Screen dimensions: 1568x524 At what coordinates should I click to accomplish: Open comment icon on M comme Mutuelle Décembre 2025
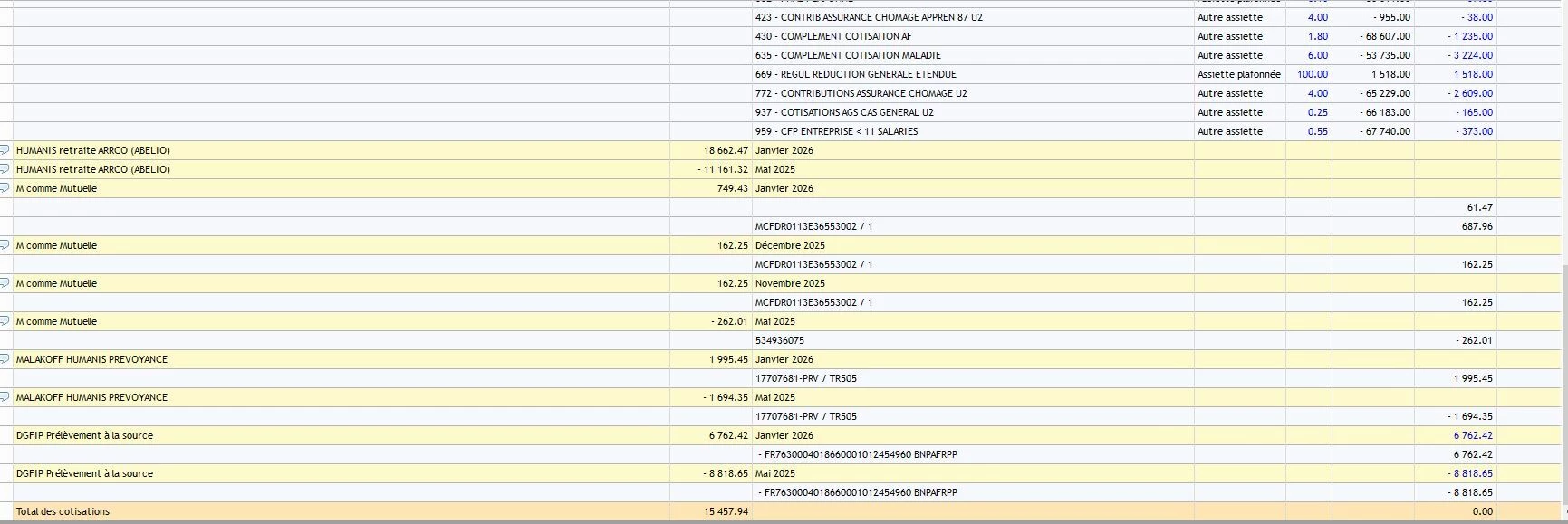point(5,245)
